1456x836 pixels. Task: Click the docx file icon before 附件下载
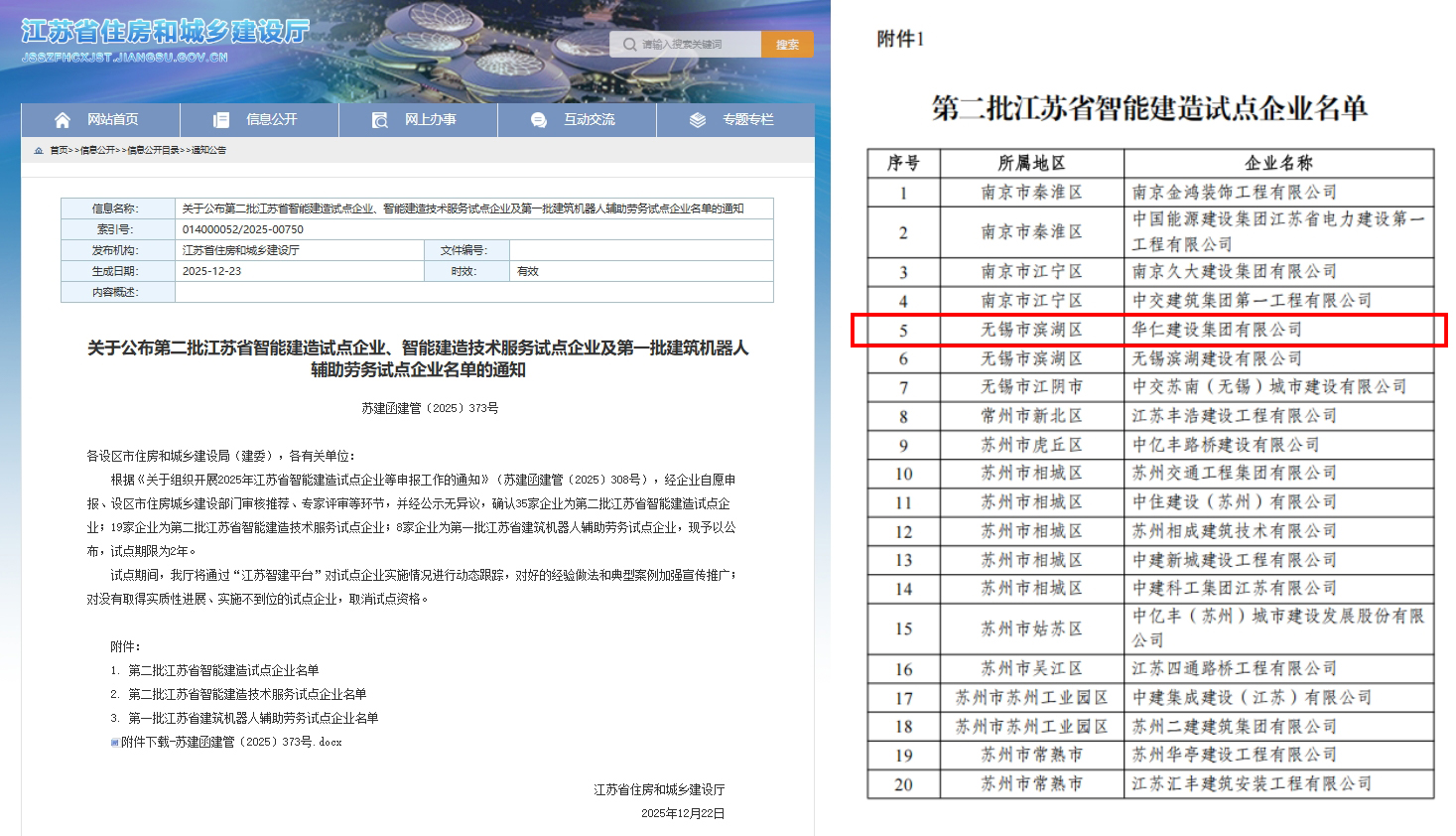pyautogui.click(x=115, y=743)
